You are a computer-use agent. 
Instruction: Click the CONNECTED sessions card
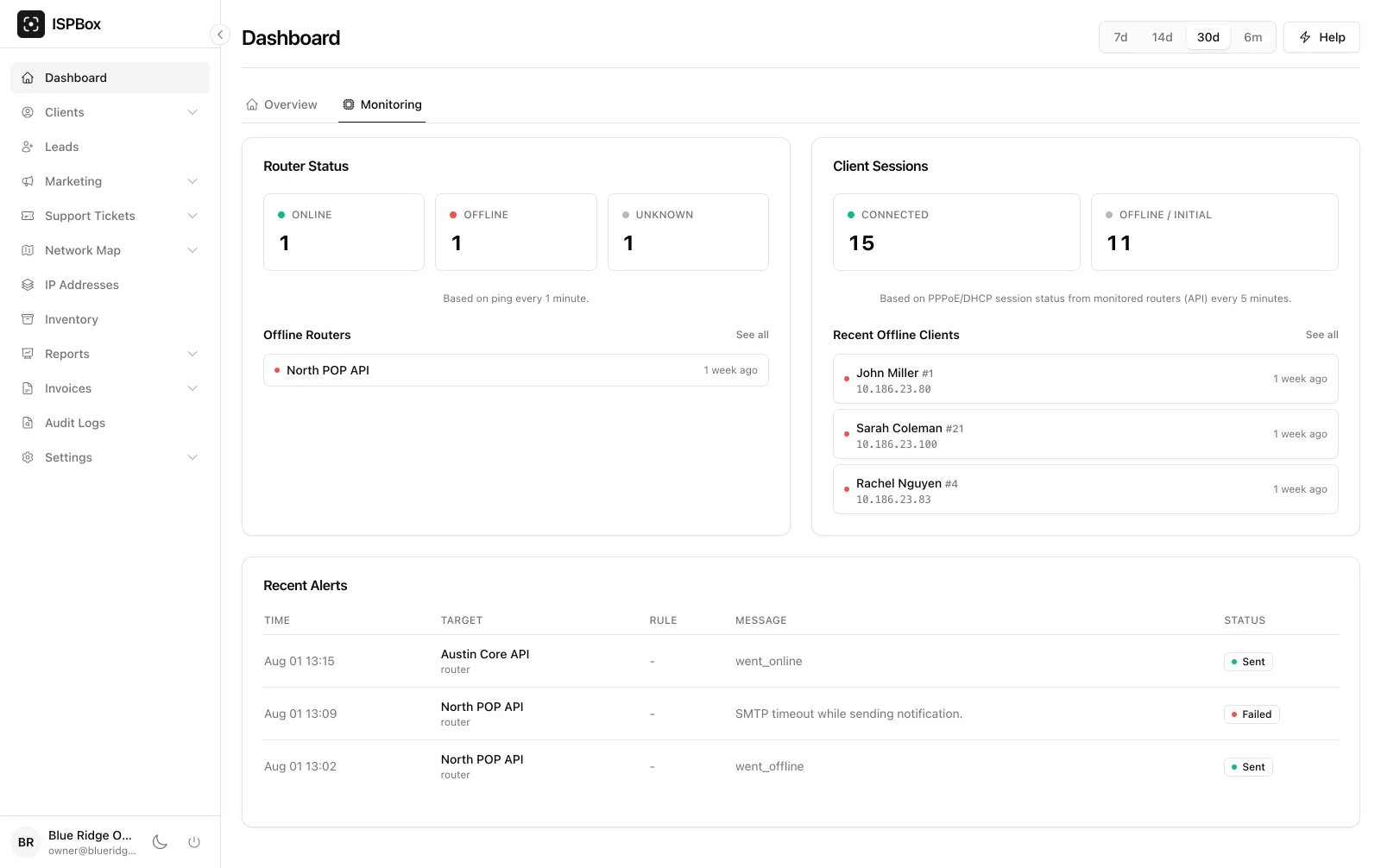[x=956, y=232]
